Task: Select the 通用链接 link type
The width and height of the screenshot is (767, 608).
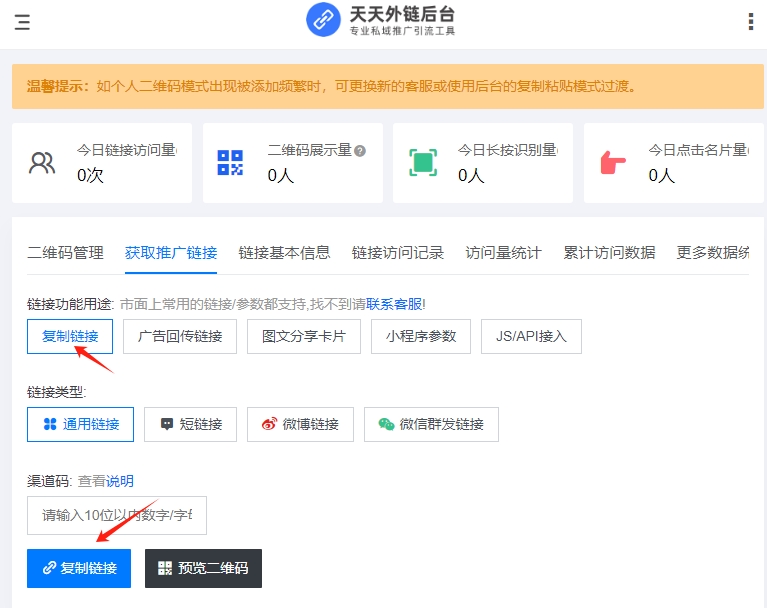Action: (80, 424)
